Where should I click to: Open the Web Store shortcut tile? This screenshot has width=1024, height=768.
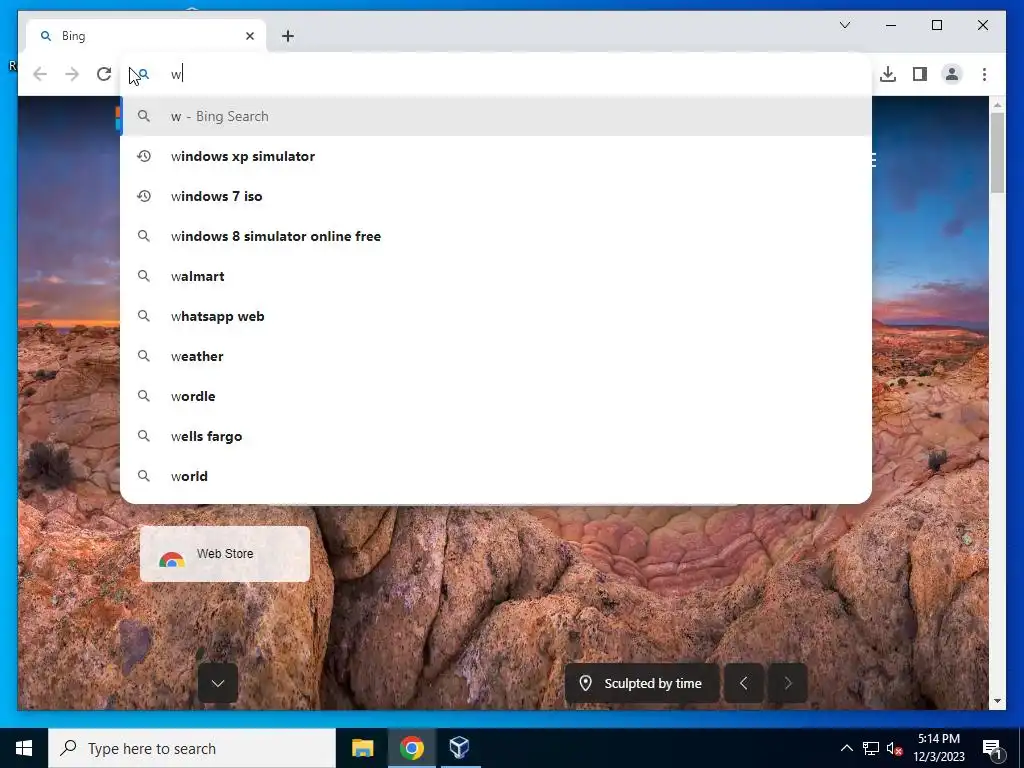coord(225,554)
